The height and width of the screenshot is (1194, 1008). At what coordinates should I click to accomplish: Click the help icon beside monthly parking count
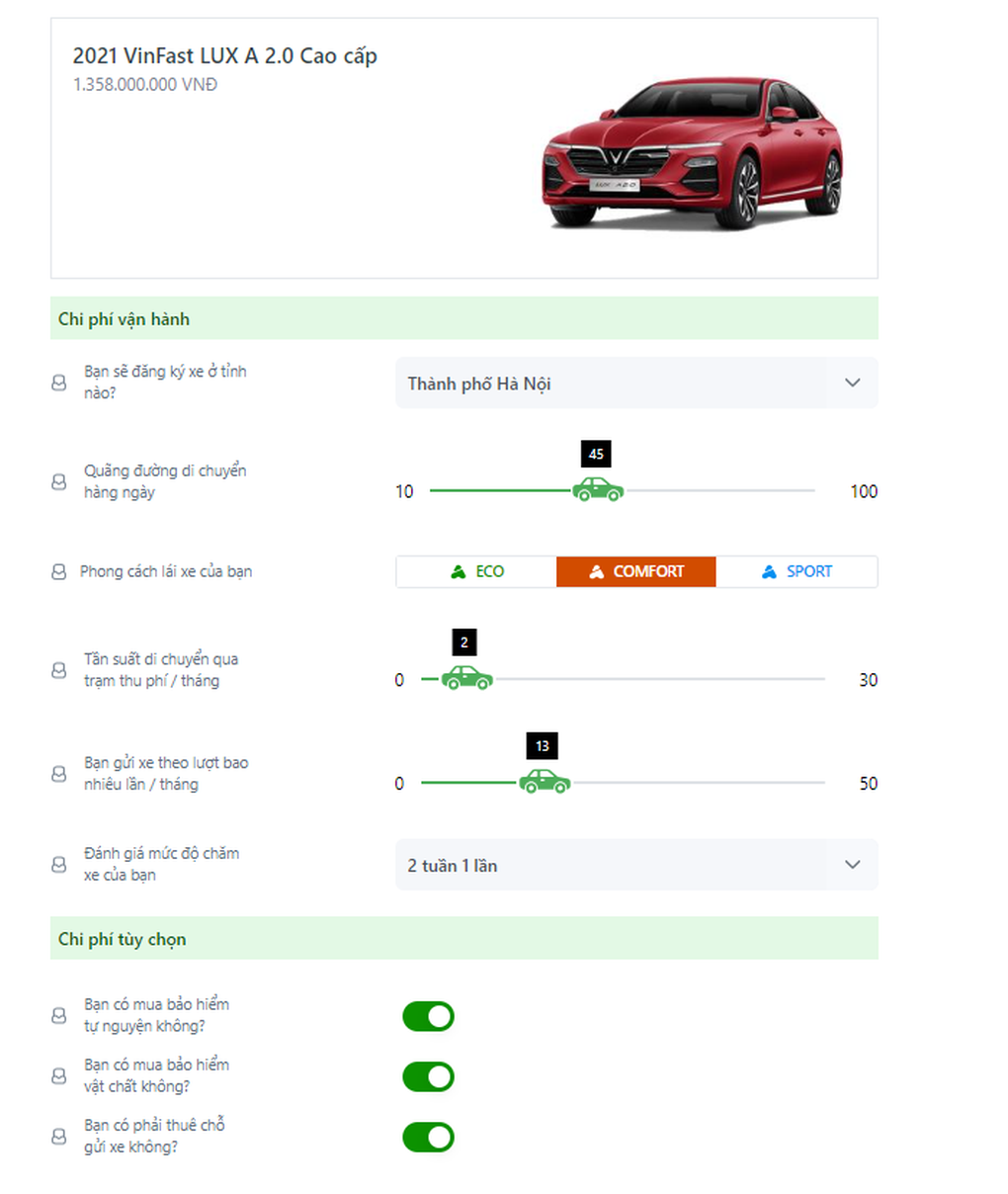(x=59, y=774)
